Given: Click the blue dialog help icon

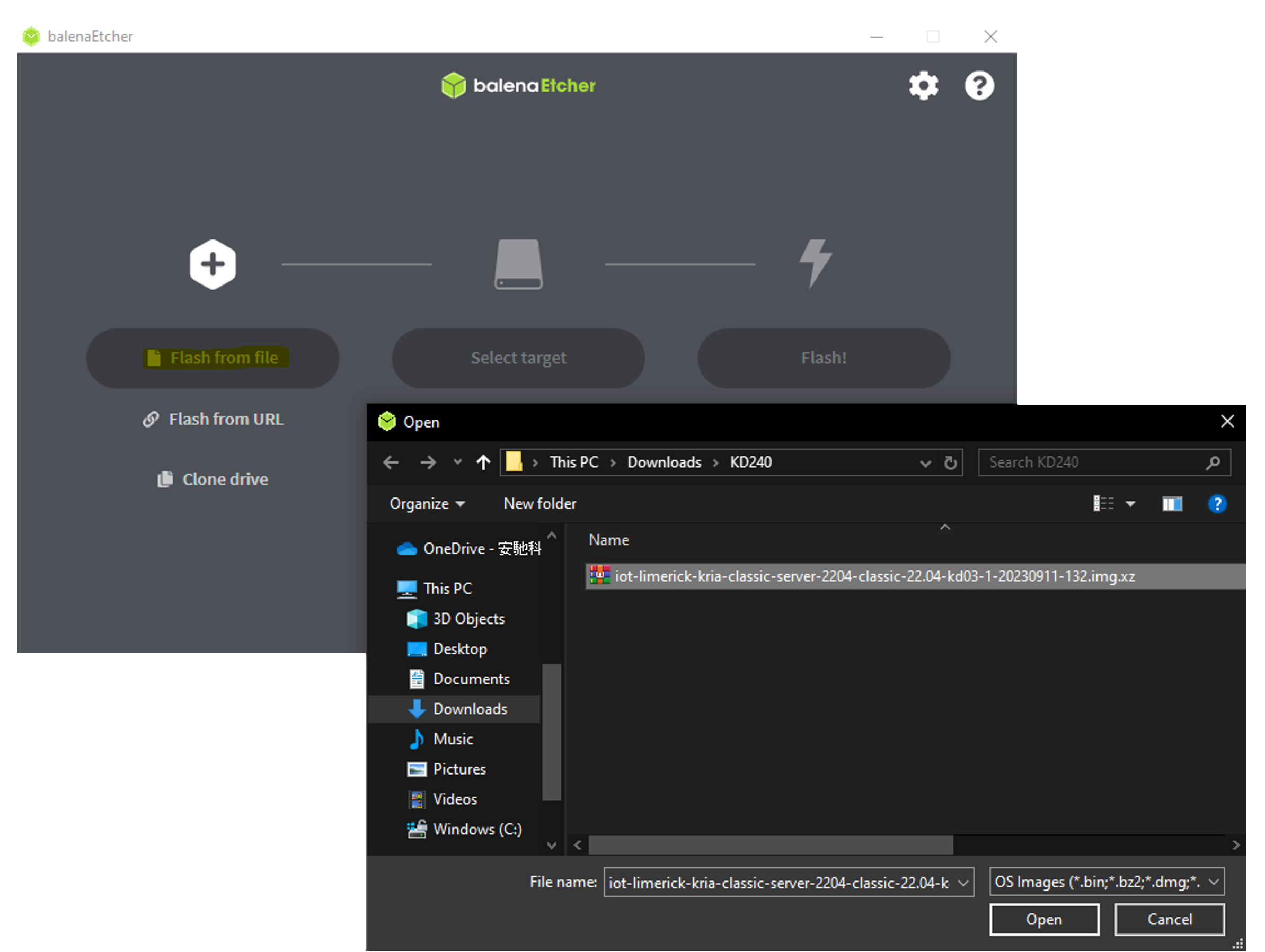Looking at the screenshot, I should tap(1217, 504).
